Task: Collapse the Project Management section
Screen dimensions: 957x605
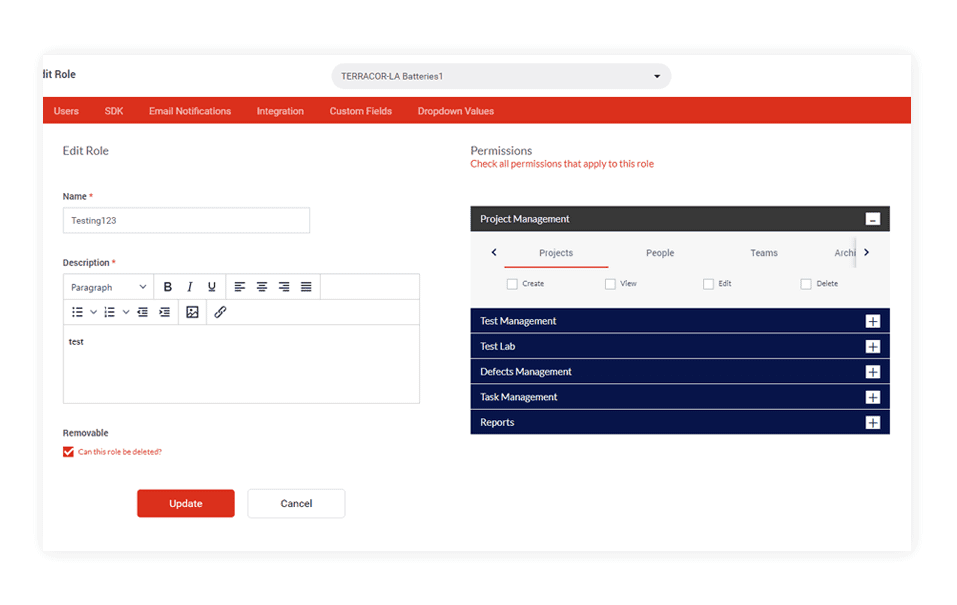Action: (873, 219)
